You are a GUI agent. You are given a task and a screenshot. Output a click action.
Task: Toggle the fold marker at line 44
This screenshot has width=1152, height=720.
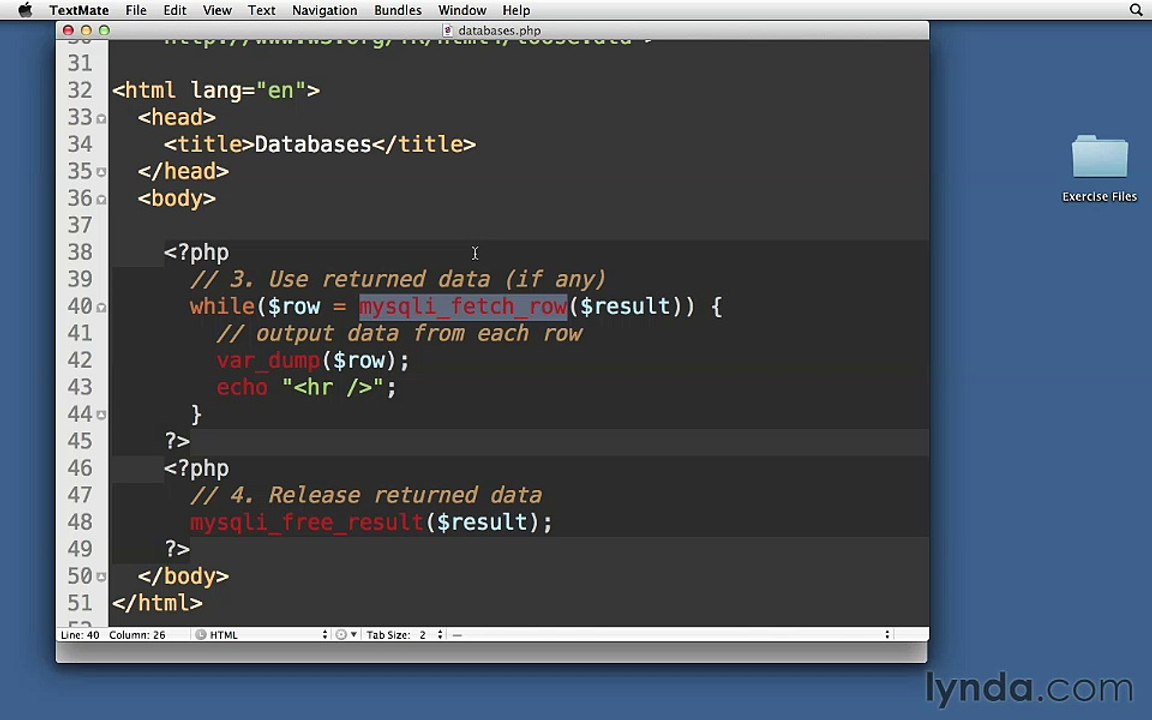tap(101, 415)
